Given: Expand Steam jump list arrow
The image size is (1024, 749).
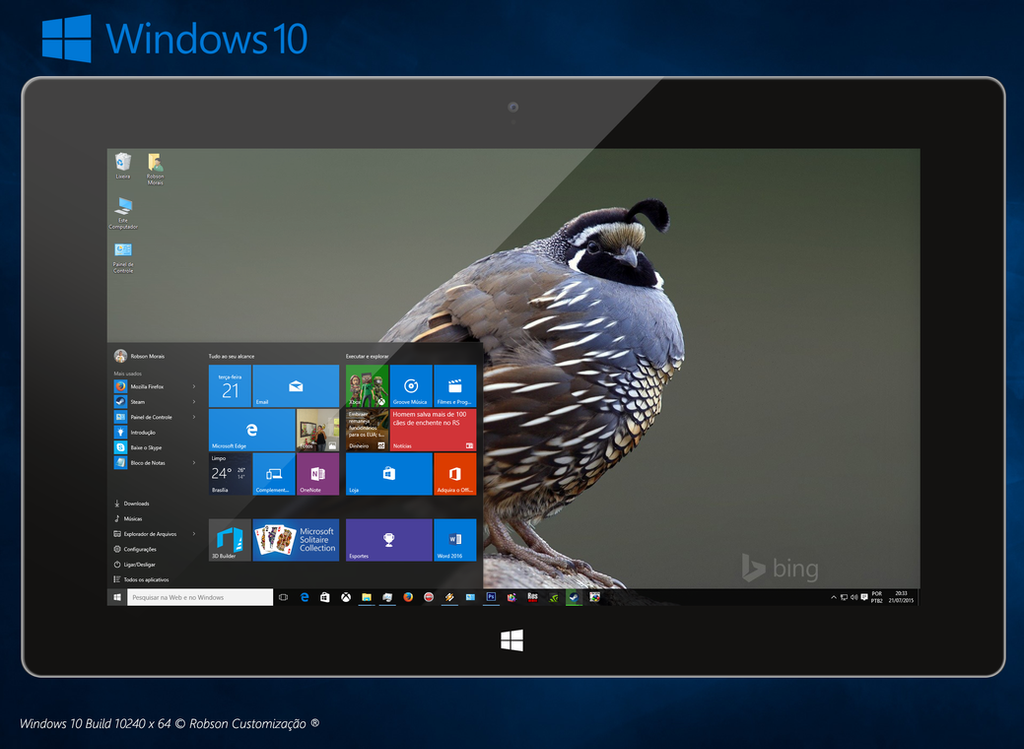Looking at the screenshot, I should (194, 402).
